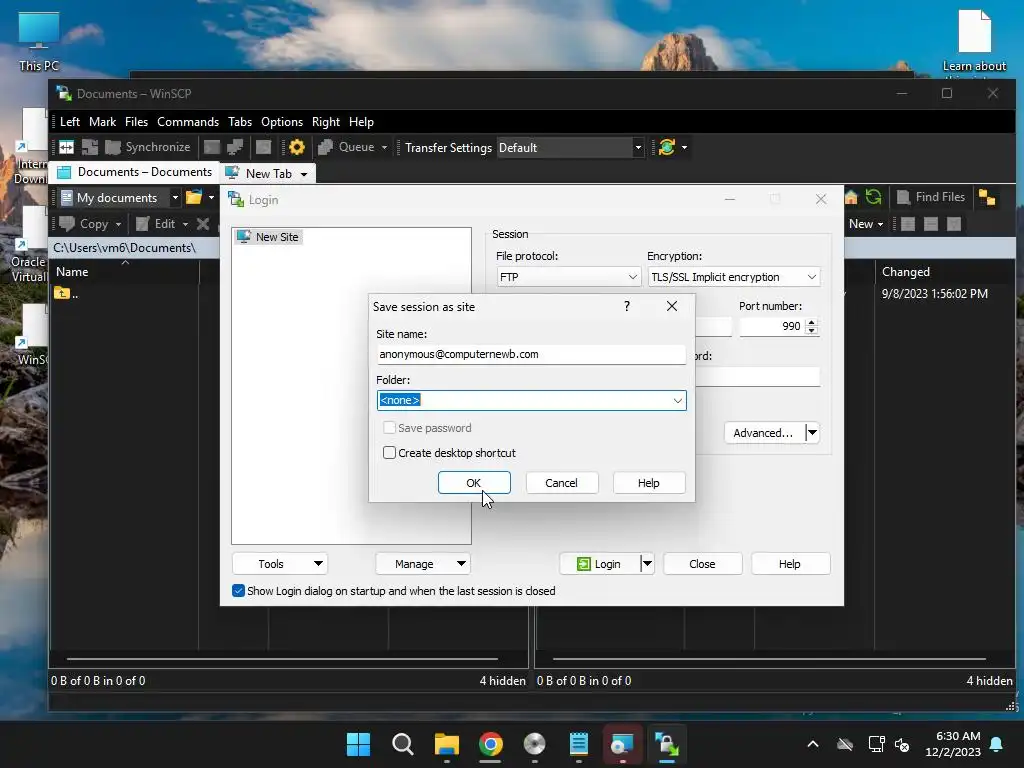Toggle Save password checkbox

(389, 428)
